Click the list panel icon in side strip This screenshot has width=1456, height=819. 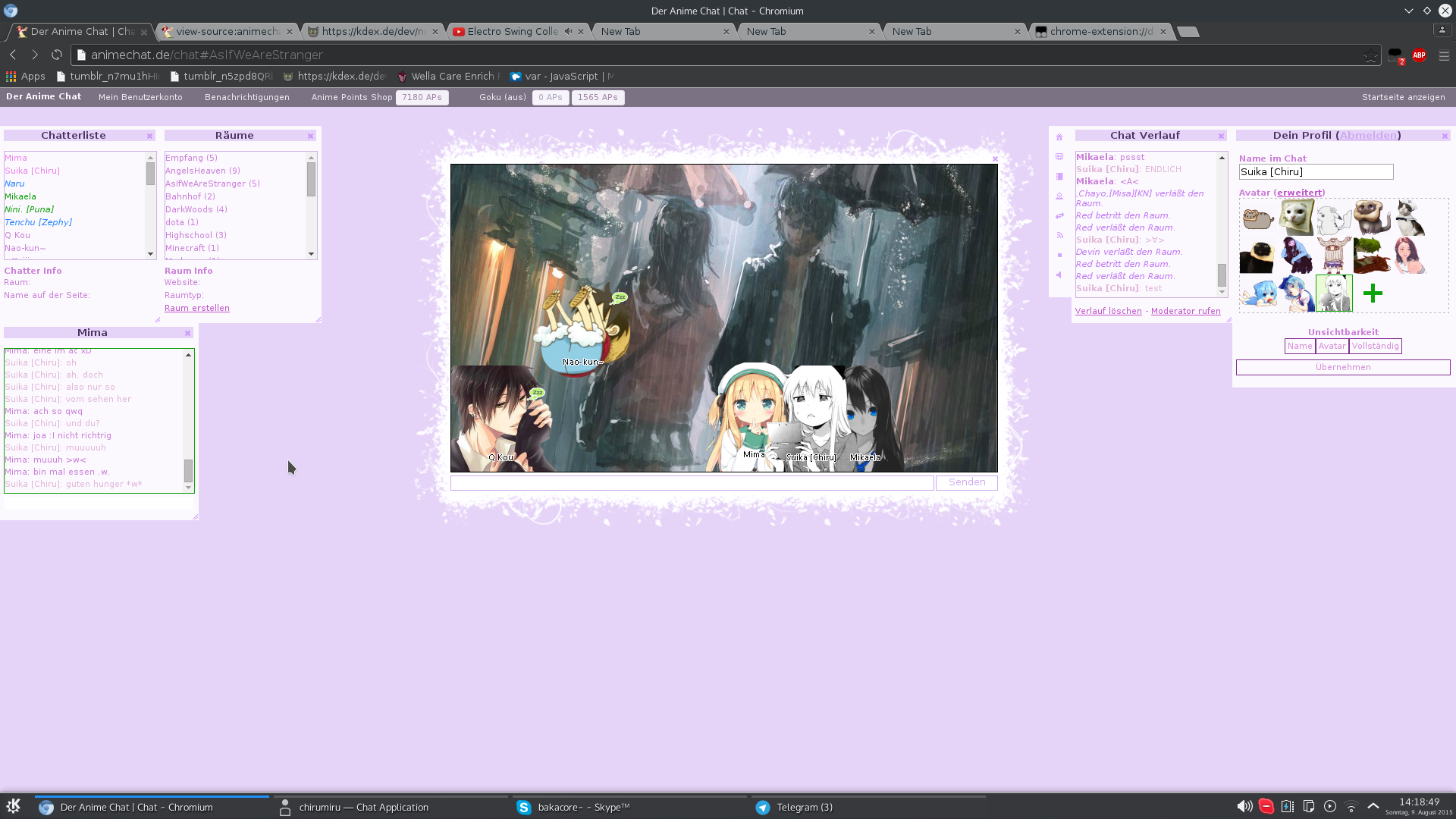pos(1059,177)
